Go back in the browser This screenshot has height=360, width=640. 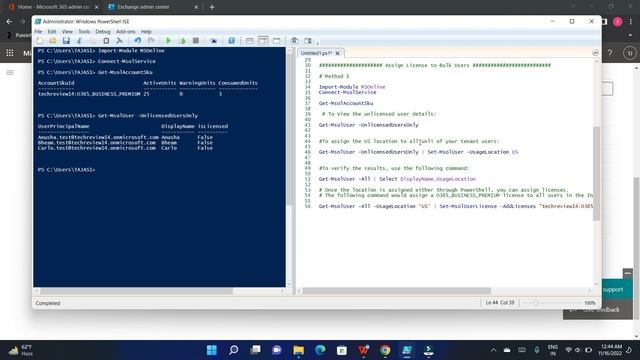(9, 21)
